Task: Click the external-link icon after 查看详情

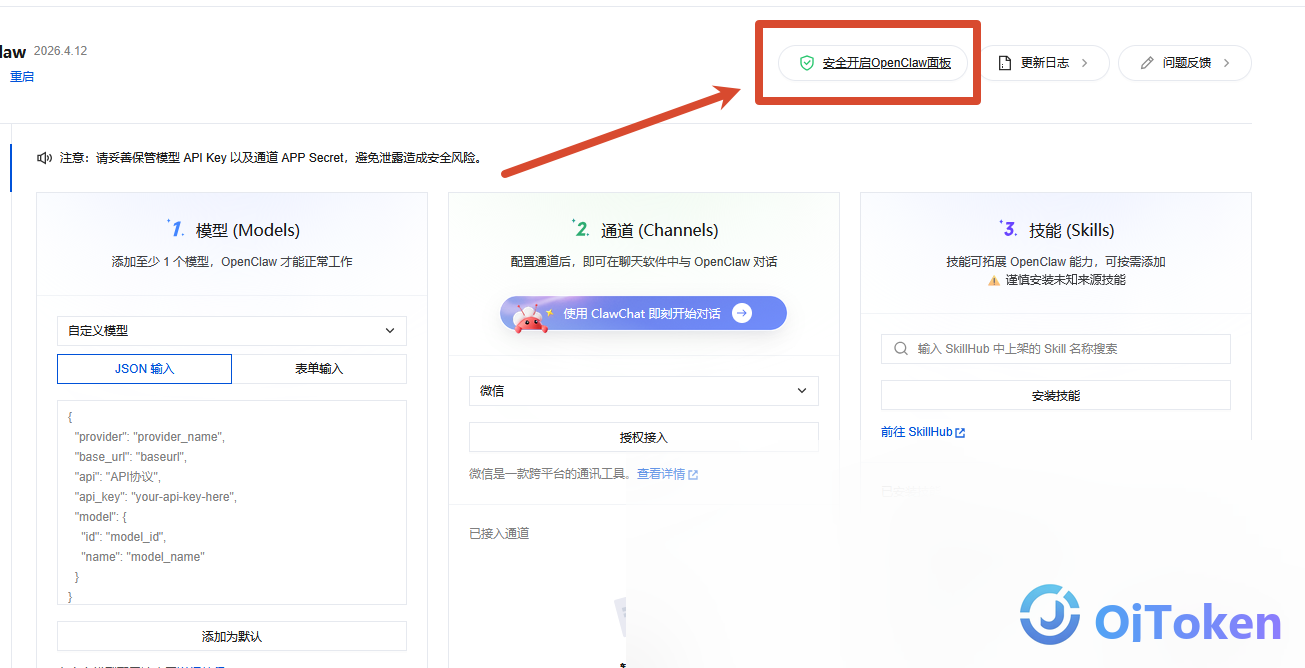Action: [693, 475]
